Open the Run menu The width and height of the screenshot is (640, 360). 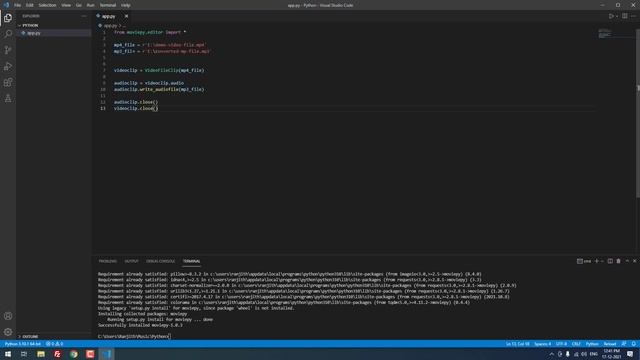click(x=90, y=5)
